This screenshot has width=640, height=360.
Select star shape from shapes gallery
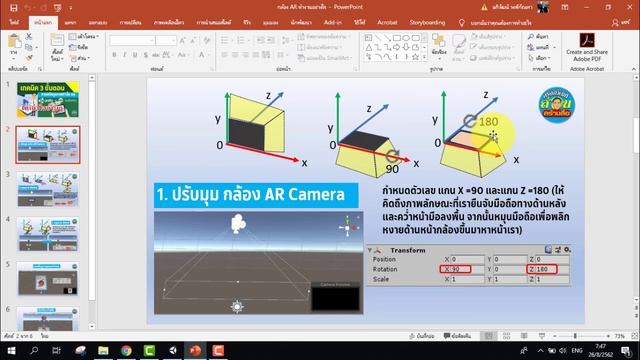(x=416, y=58)
